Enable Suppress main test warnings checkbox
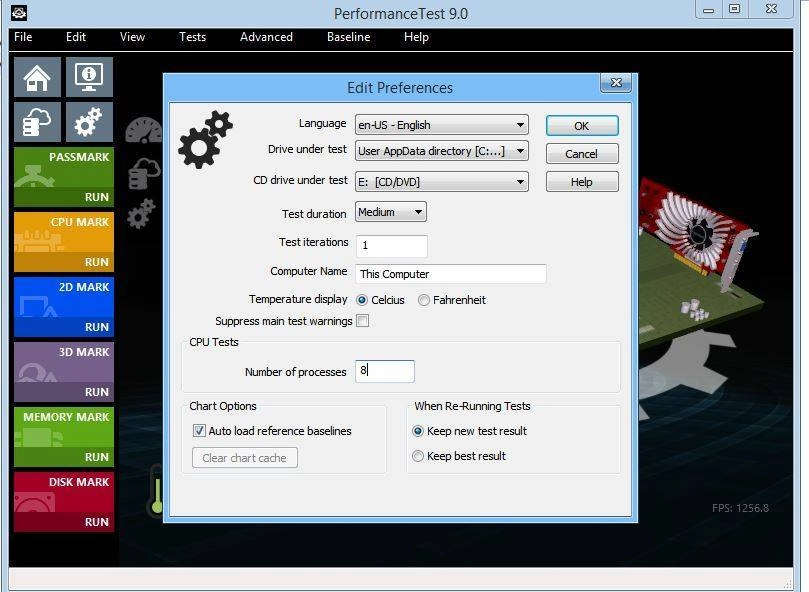This screenshot has width=809, height=592. pyautogui.click(x=363, y=321)
